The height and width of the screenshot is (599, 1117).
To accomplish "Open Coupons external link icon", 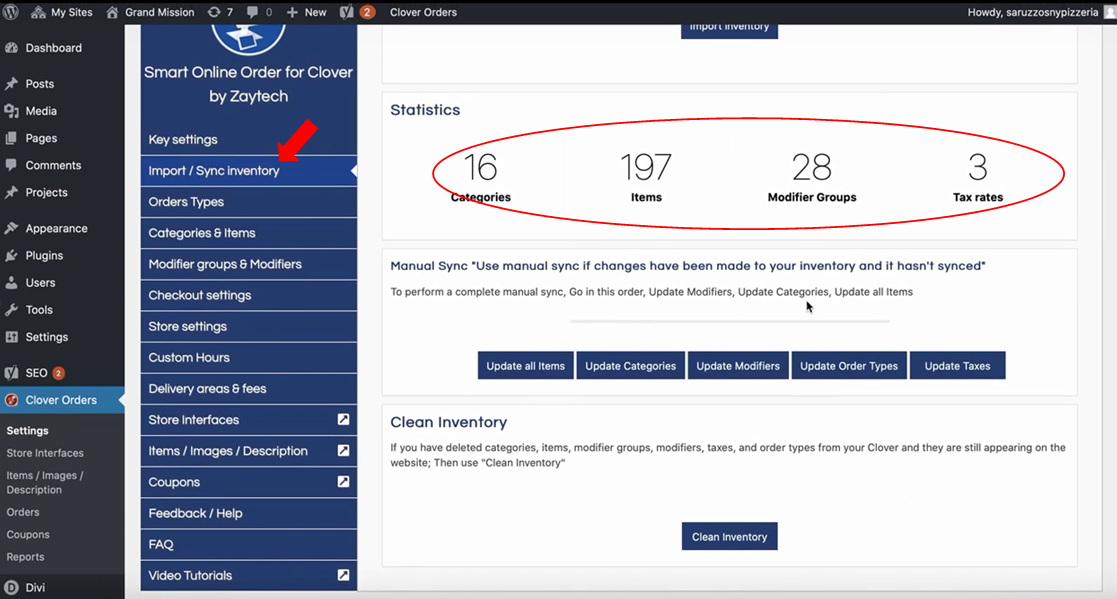I will [x=343, y=482].
